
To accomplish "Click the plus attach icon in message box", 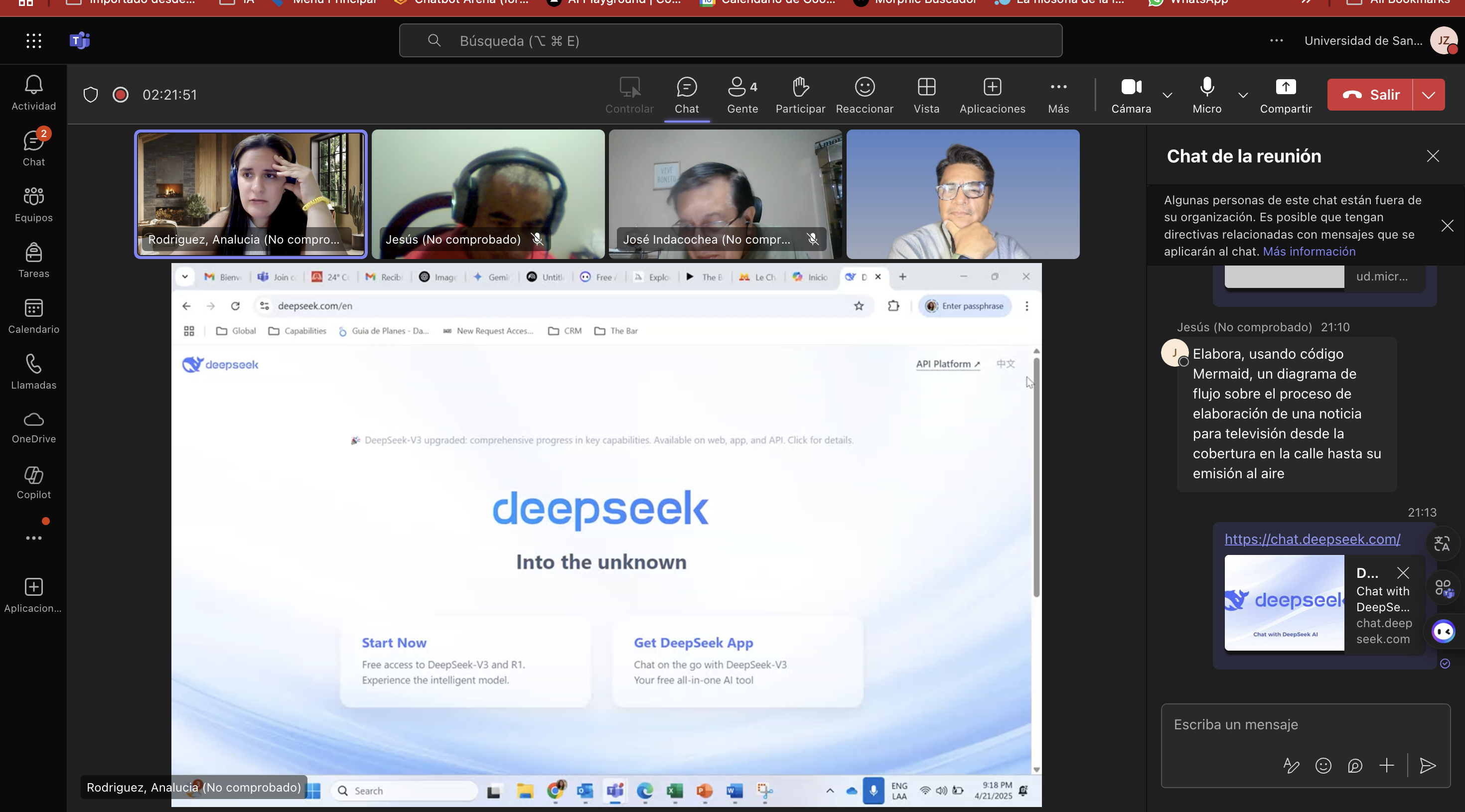I will (x=1386, y=765).
